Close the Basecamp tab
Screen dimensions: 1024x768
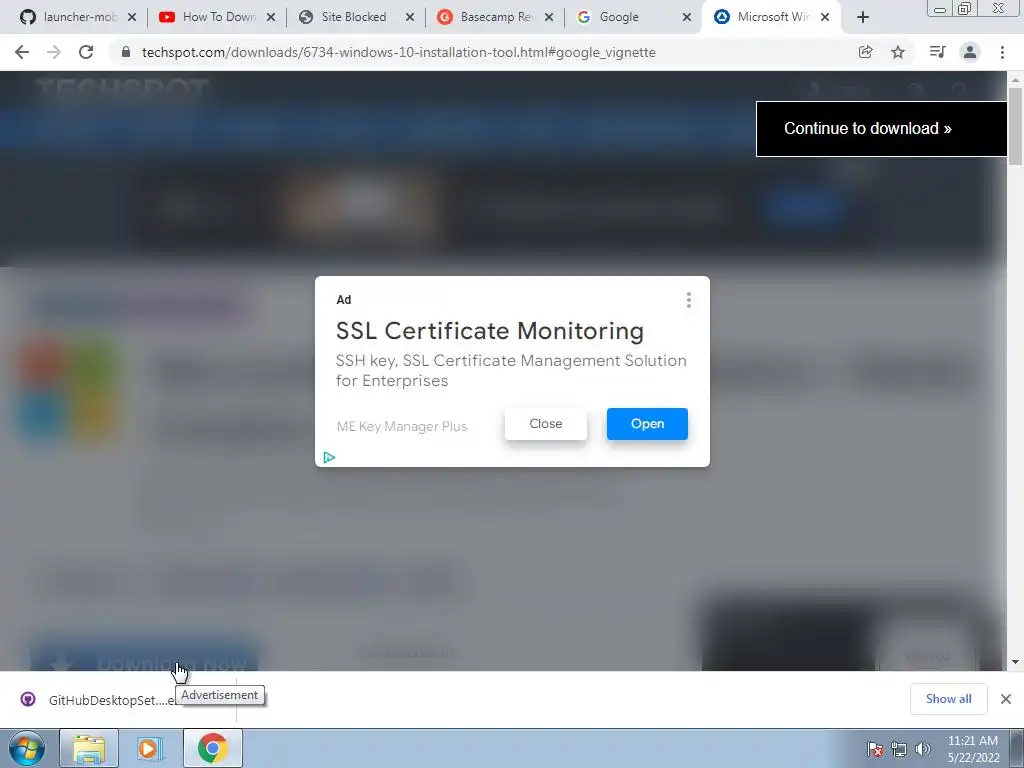tap(549, 17)
